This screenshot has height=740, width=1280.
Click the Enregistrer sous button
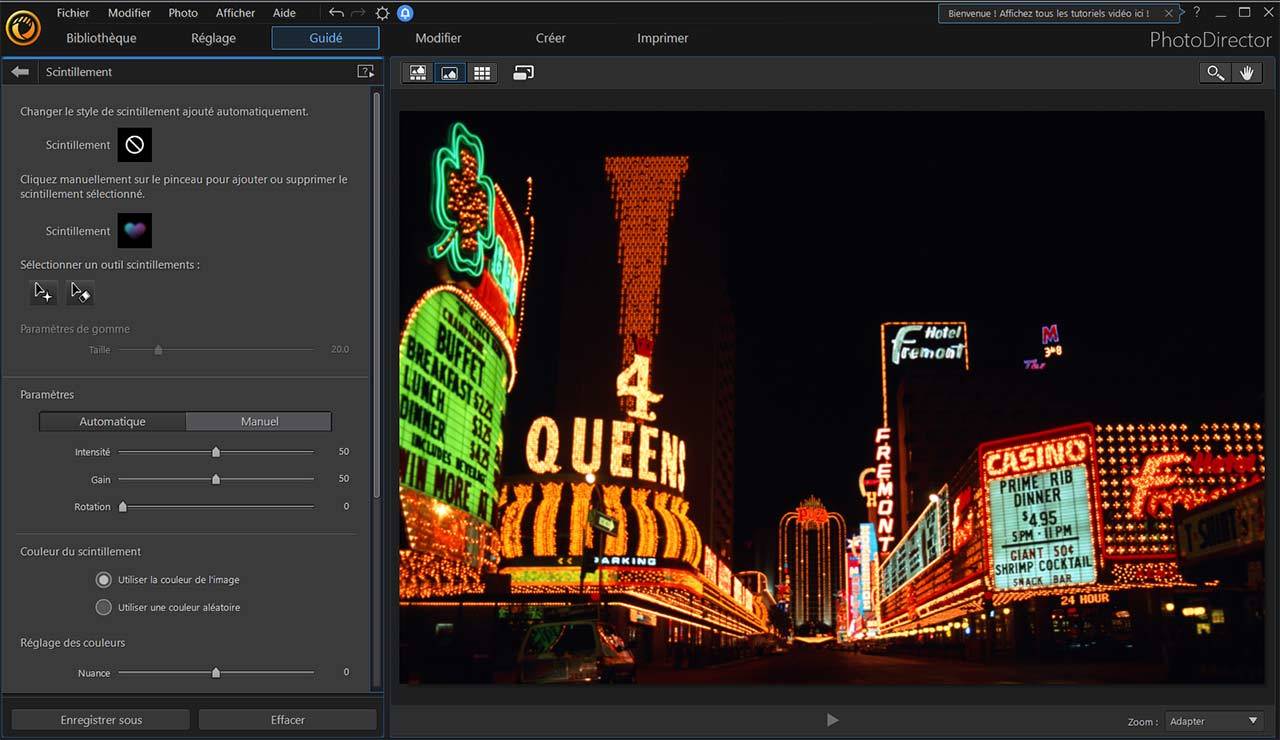click(x=101, y=720)
